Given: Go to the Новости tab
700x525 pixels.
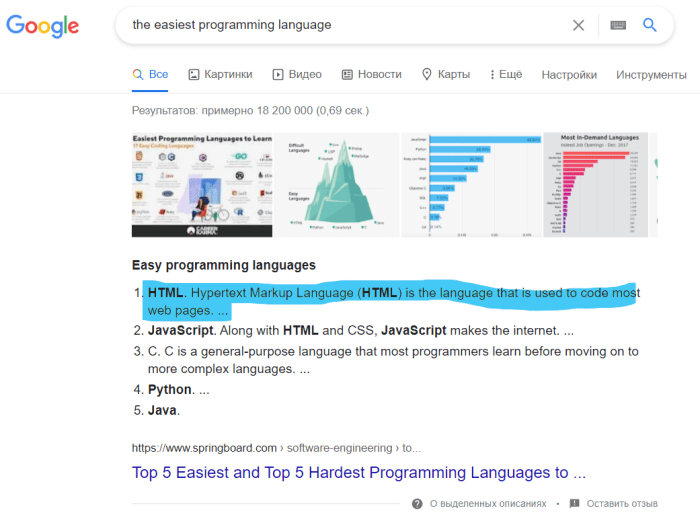Looking at the screenshot, I should [372, 75].
